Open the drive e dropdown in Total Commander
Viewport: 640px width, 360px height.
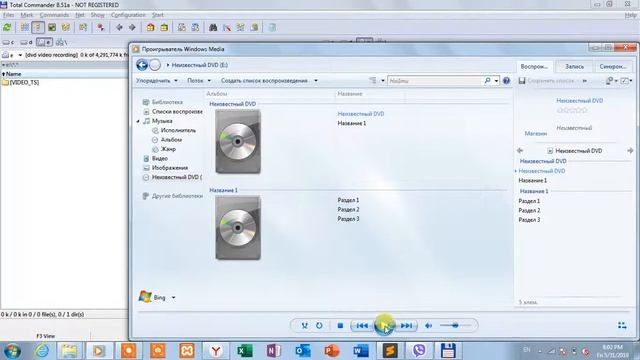coord(20,55)
